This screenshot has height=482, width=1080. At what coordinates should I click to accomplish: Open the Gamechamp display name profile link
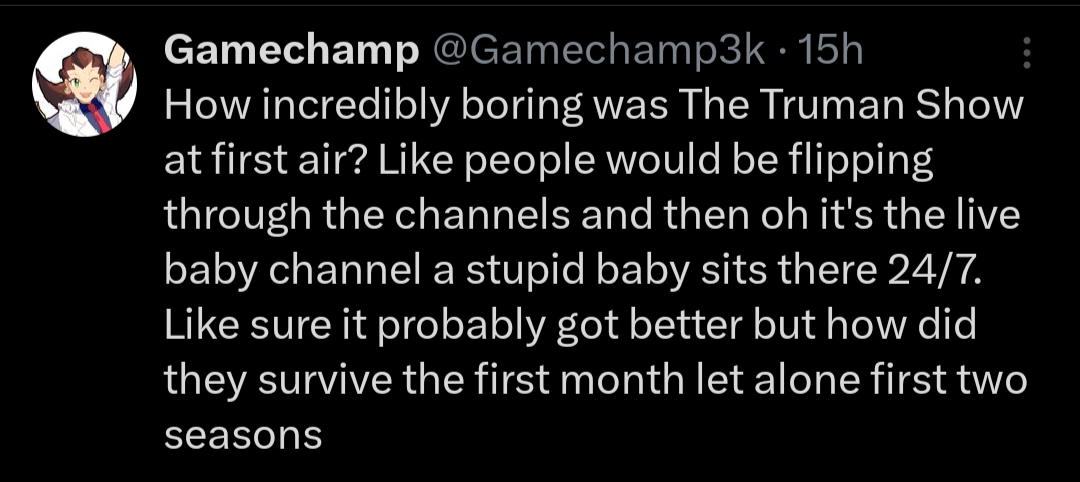pos(291,52)
